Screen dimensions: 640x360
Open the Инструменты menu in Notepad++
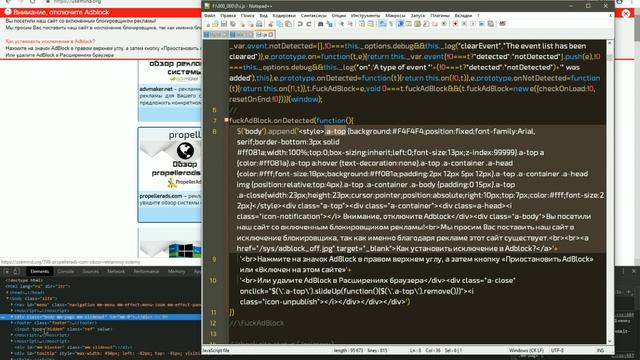365,16
